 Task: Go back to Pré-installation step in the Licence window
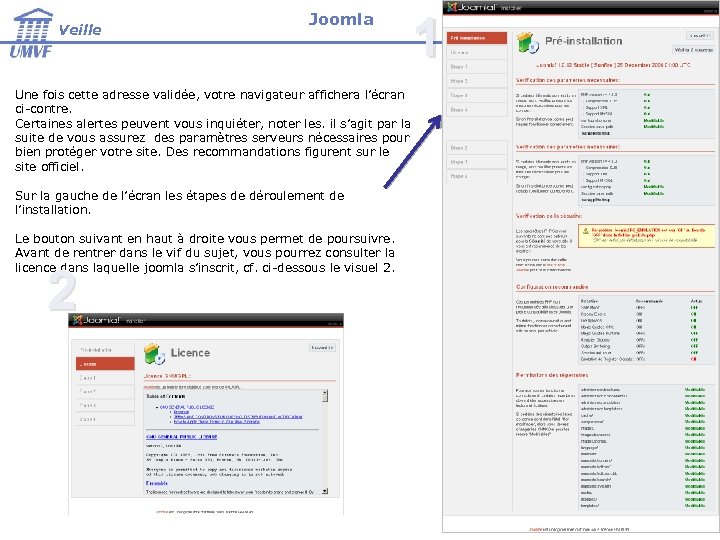click(105, 350)
